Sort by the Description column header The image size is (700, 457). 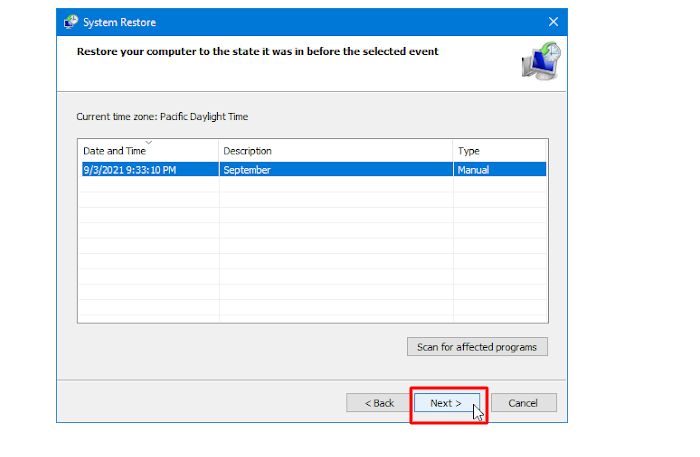300,151
